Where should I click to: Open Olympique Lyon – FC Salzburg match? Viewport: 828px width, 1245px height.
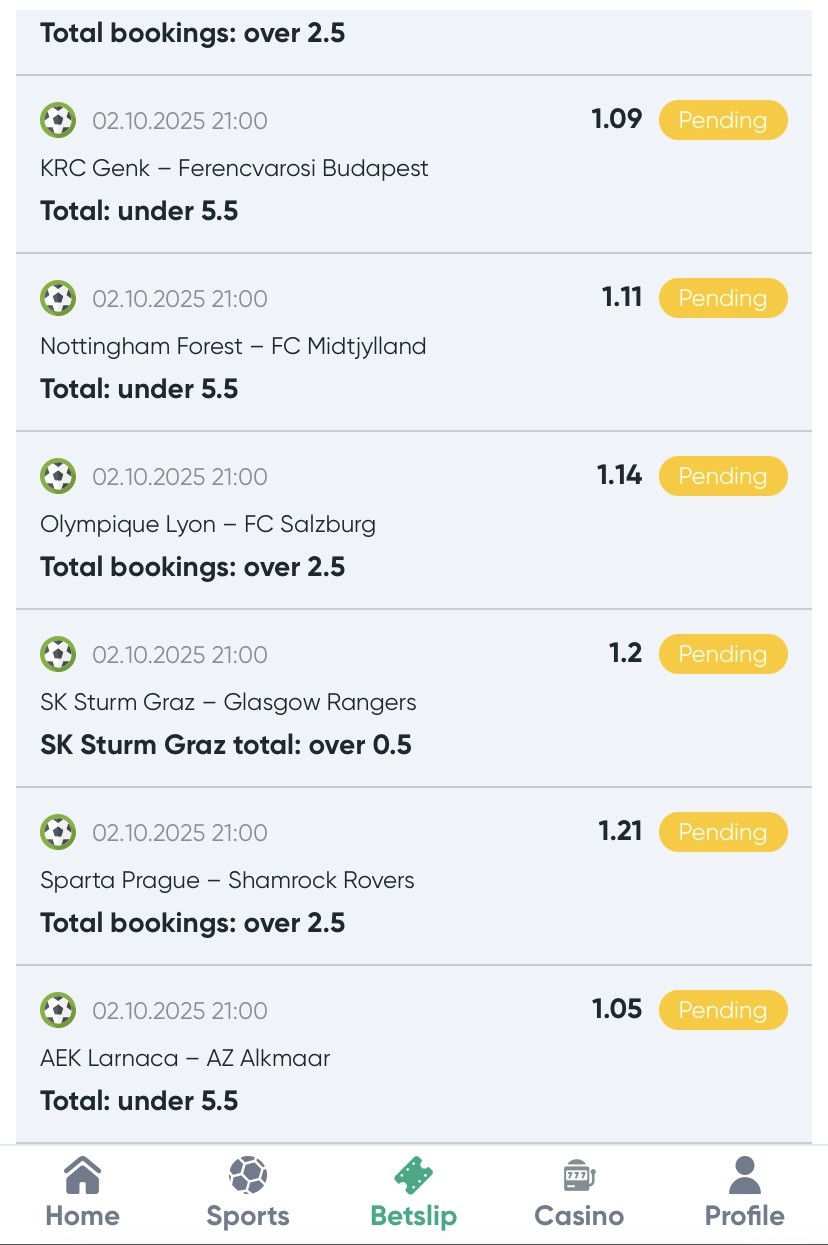[x=208, y=524]
